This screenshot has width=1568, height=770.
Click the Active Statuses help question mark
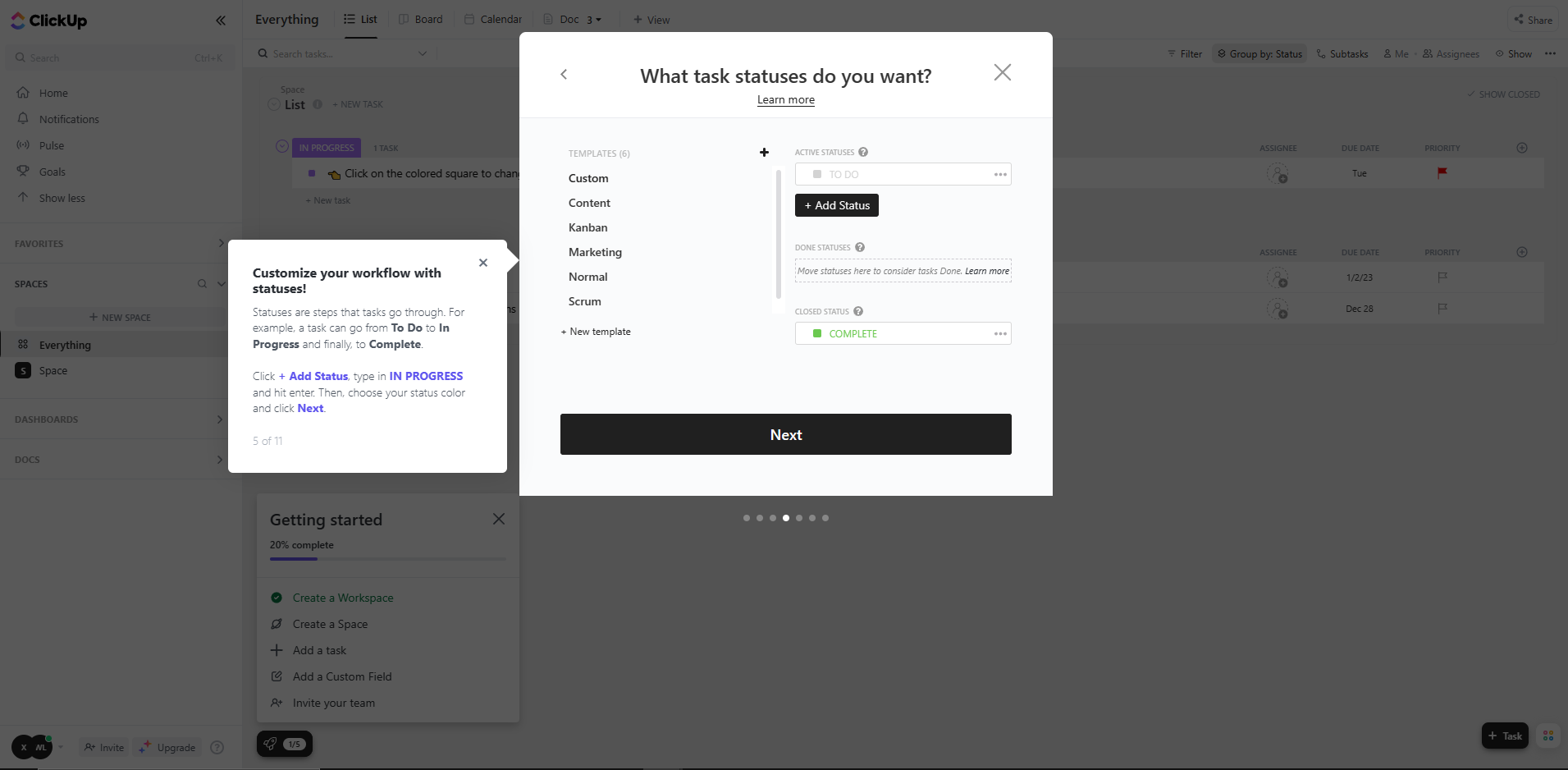863,153
